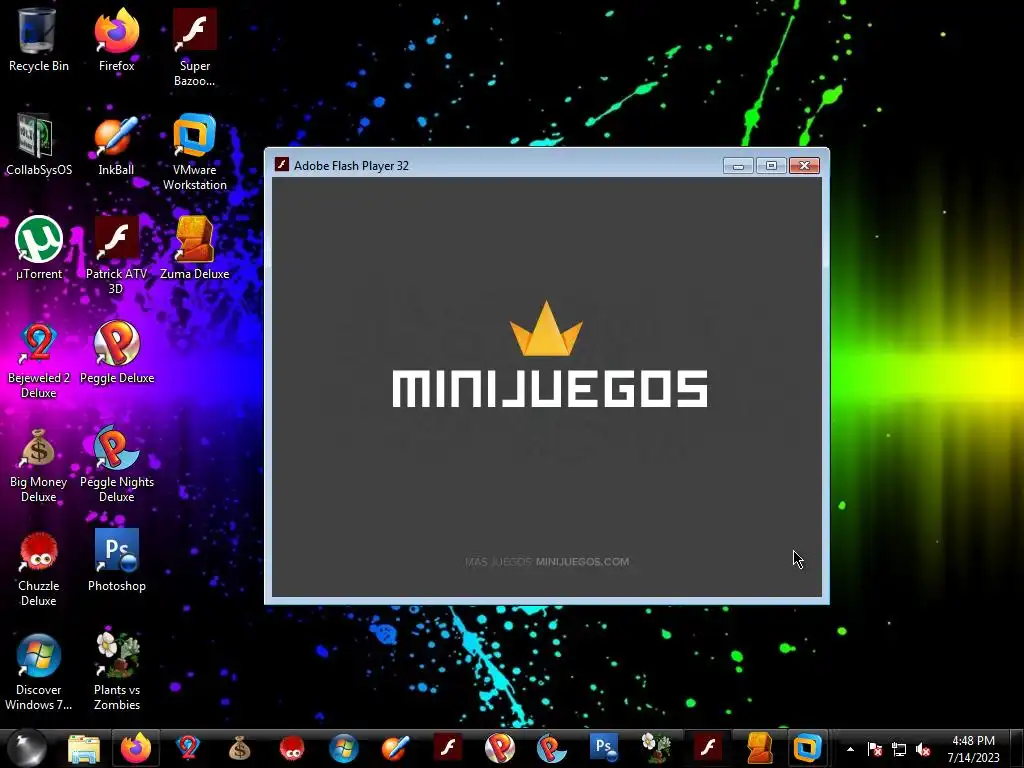Open Peggle Deluxe from the taskbar
Screen dimensions: 1024x768
click(500, 748)
